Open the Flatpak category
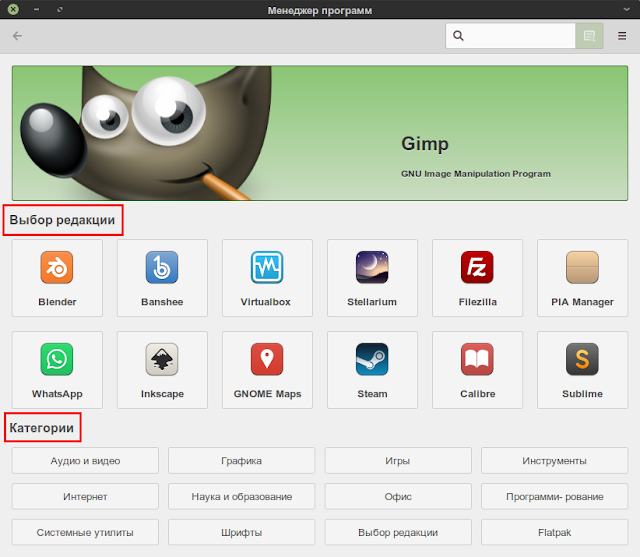The image size is (640, 557). click(x=554, y=533)
